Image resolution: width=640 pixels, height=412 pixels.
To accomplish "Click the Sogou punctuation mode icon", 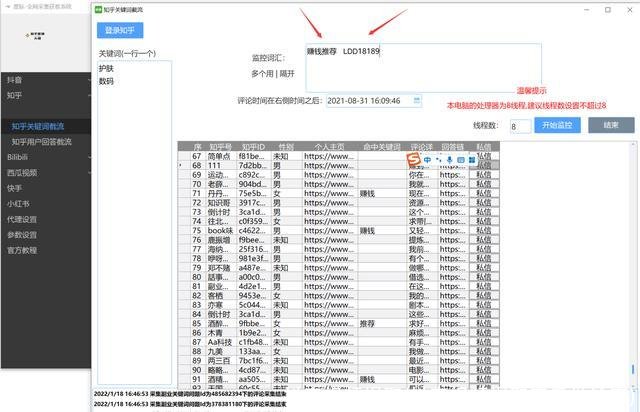I will point(438,160).
